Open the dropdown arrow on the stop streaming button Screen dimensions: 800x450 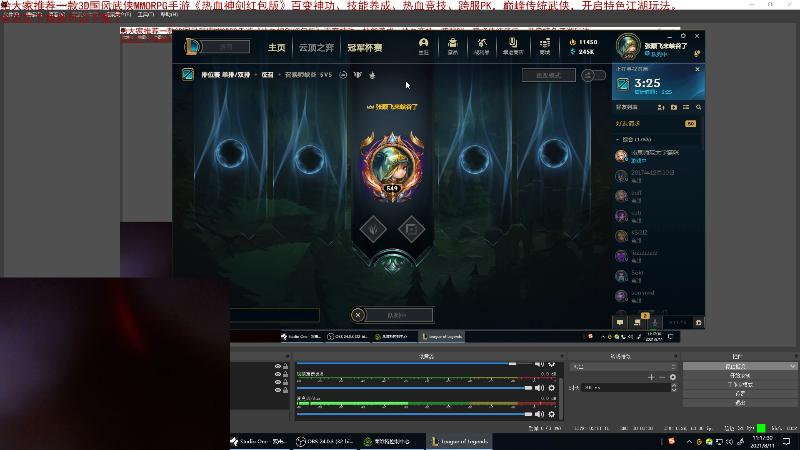tap(792, 366)
